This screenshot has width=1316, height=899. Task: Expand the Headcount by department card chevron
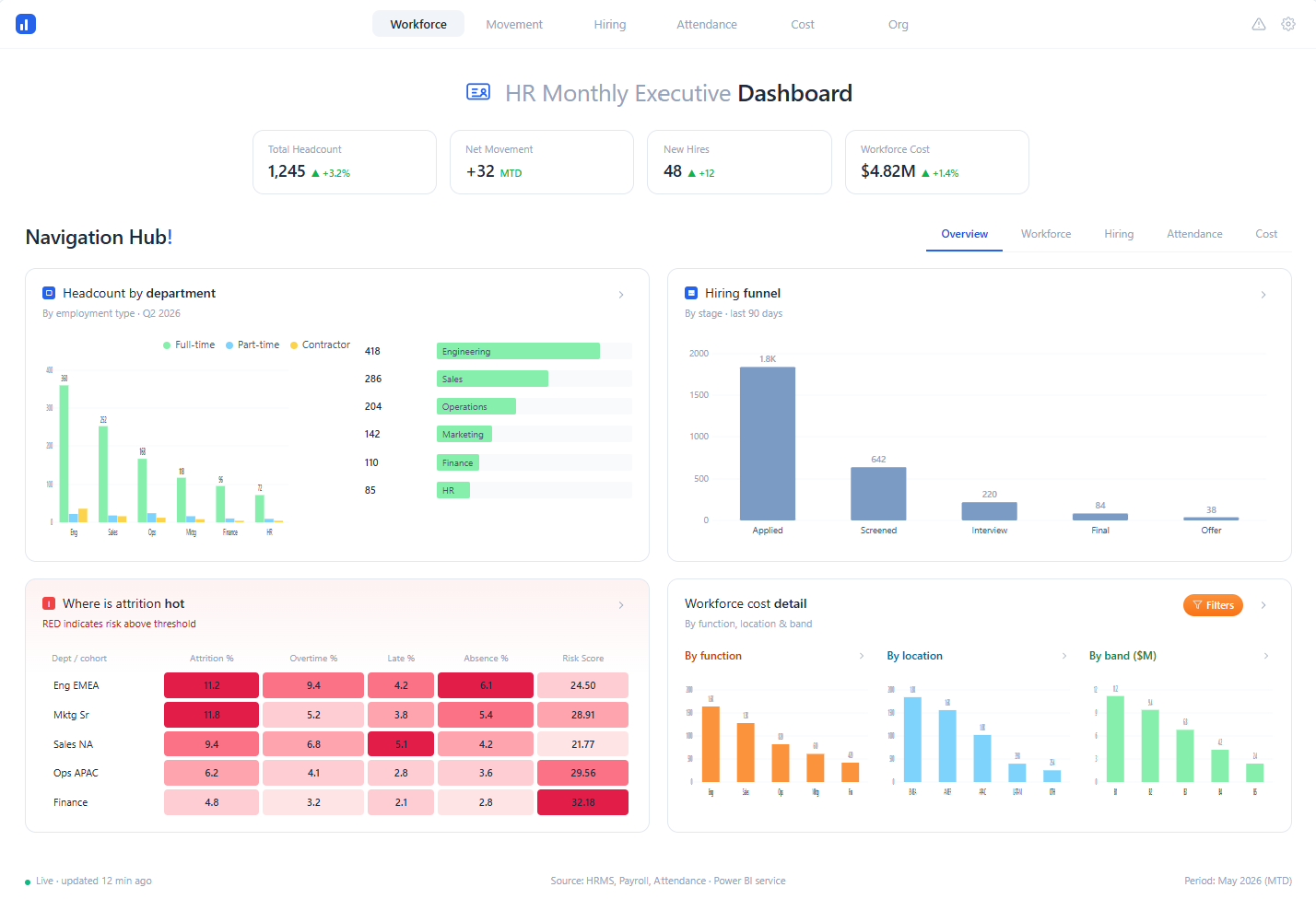(621, 295)
